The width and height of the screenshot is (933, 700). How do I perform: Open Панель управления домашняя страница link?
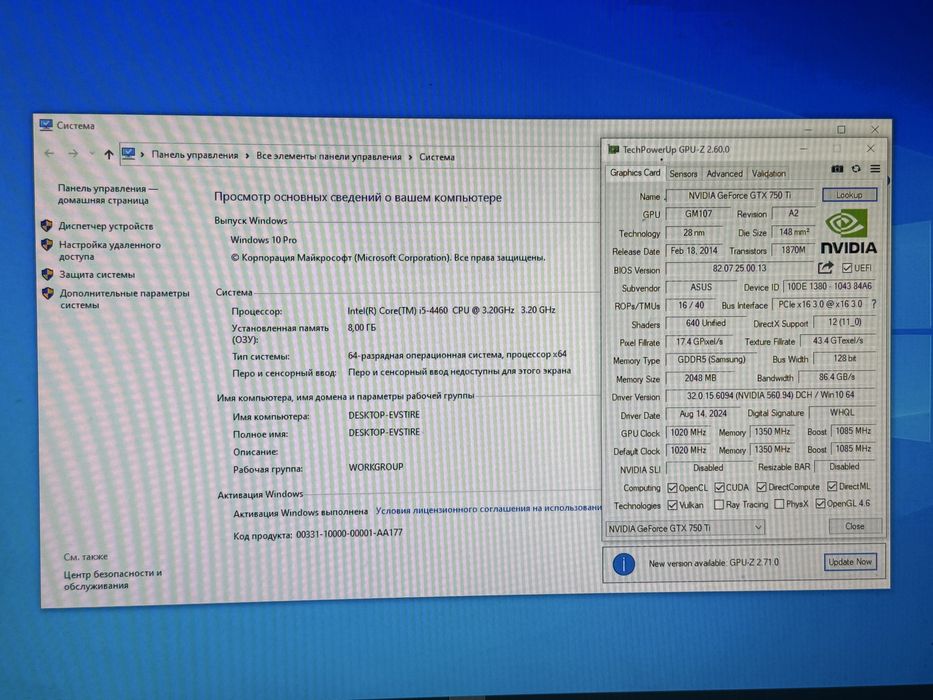(x=108, y=194)
